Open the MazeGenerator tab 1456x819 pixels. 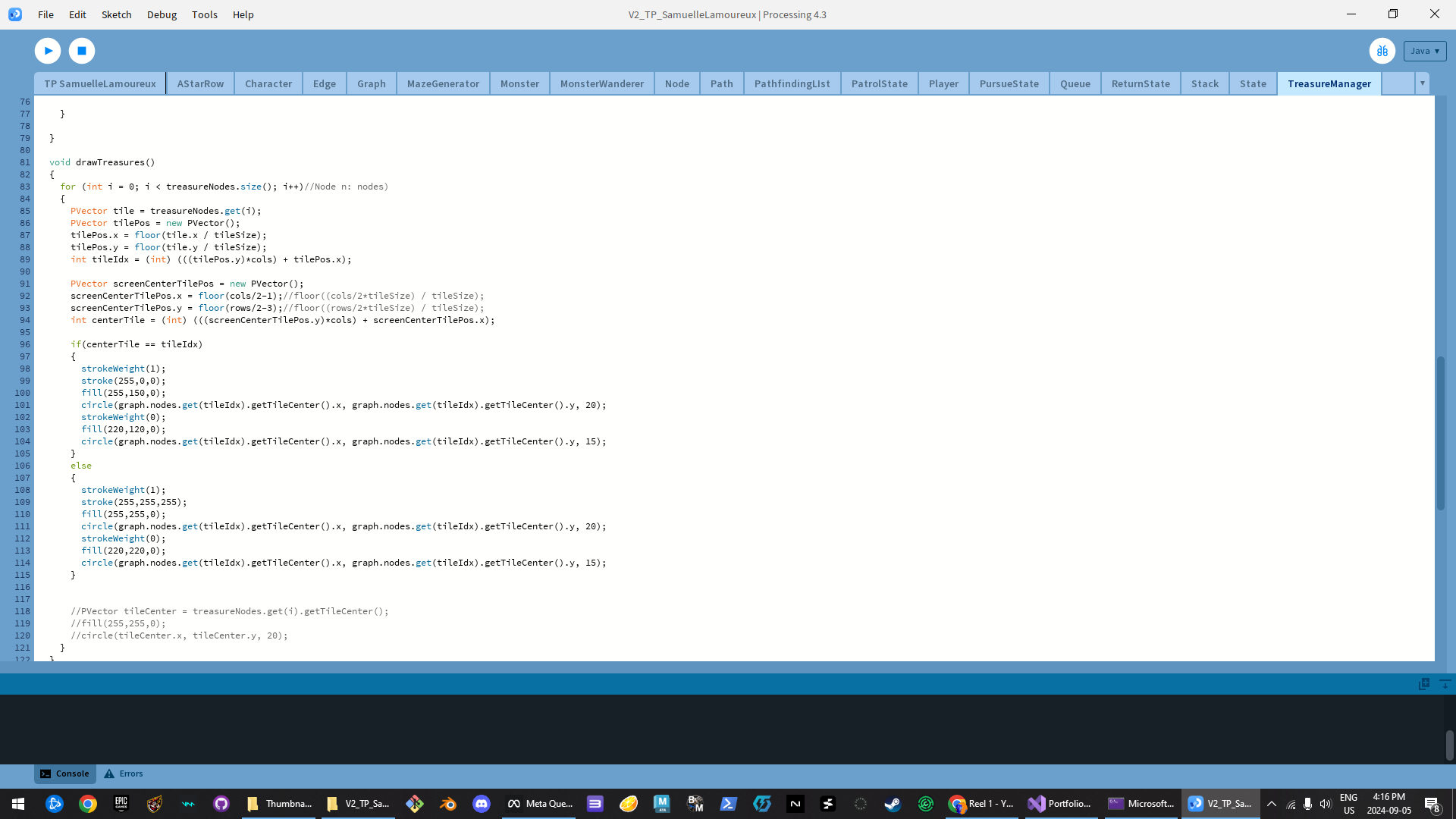coord(443,83)
